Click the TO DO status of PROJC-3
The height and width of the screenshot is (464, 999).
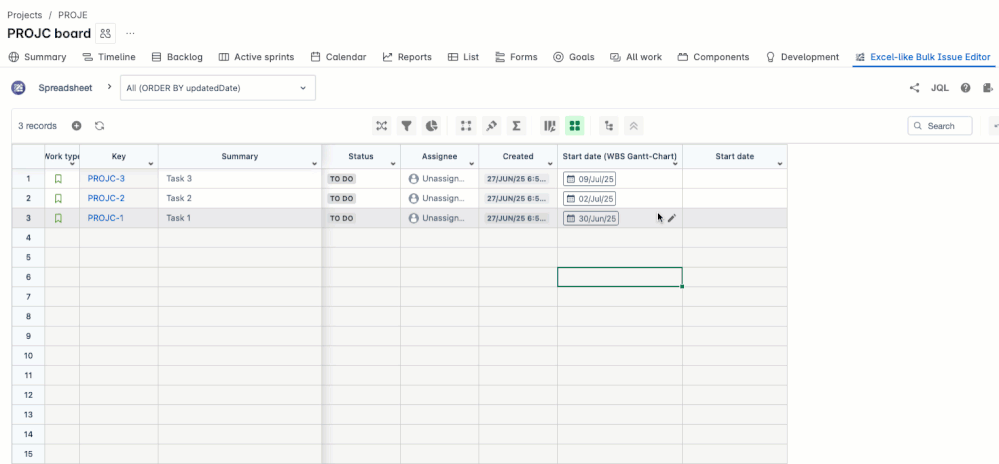[341, 179]
